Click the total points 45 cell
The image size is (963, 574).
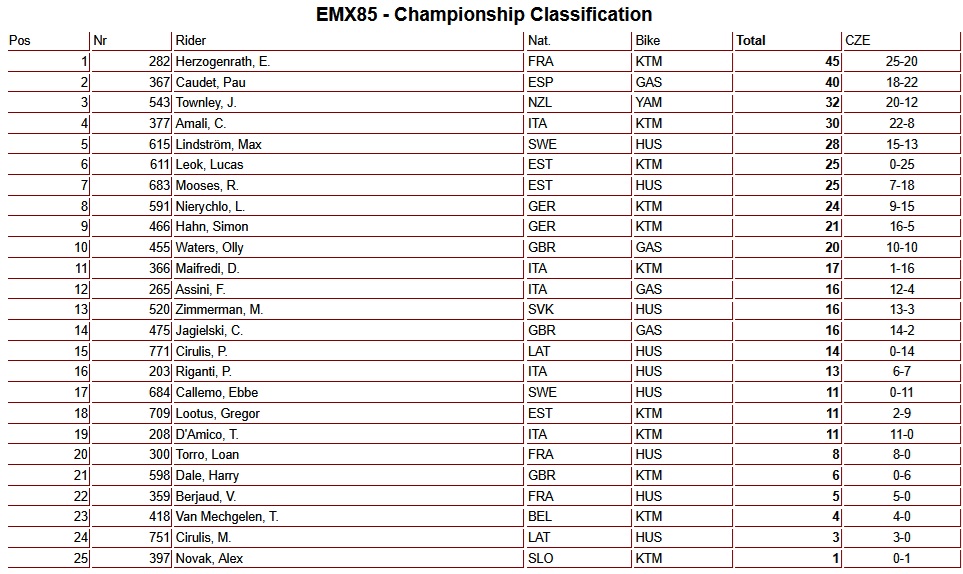tap(831, 61)
